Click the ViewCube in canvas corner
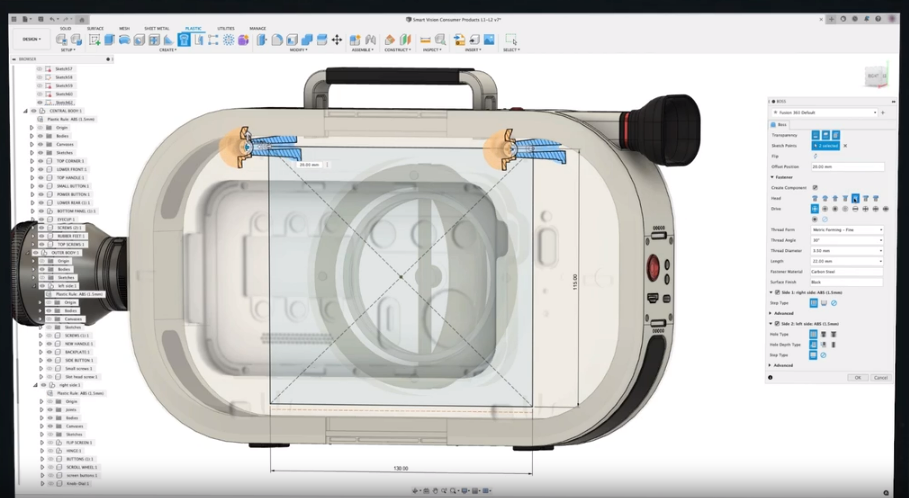 pos(874,77)
